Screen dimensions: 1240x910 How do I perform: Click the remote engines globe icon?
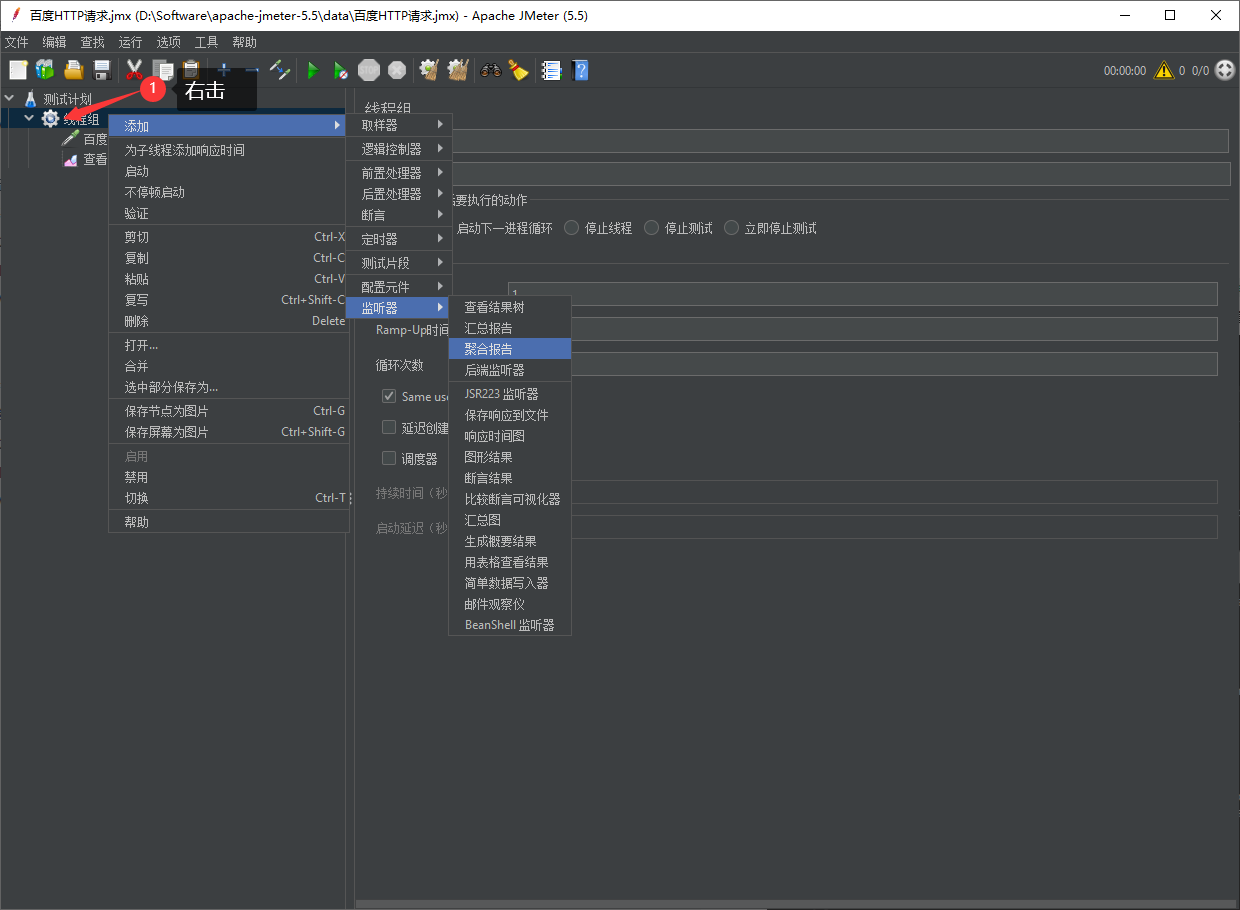coord(1225,70)
